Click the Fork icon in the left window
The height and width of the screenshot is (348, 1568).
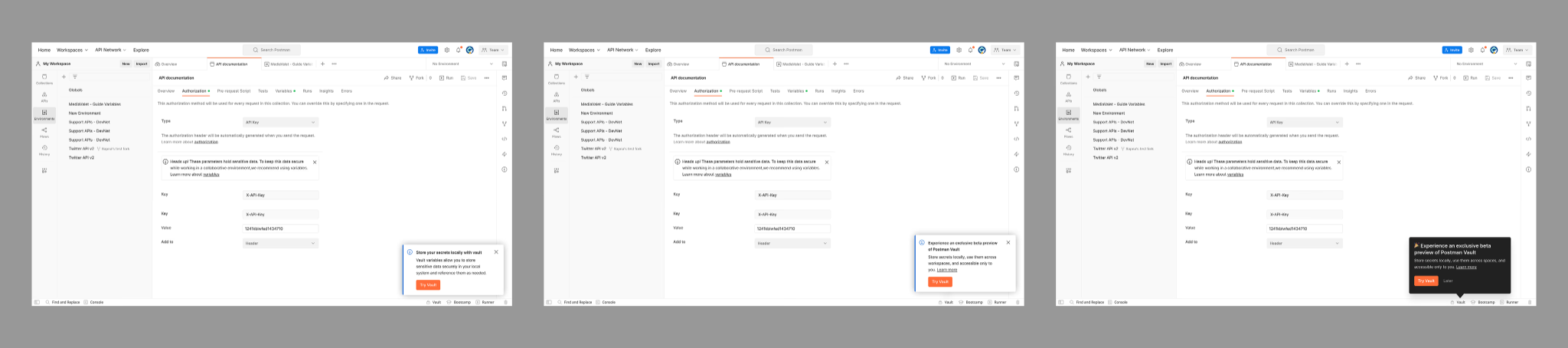coord(412,77)
